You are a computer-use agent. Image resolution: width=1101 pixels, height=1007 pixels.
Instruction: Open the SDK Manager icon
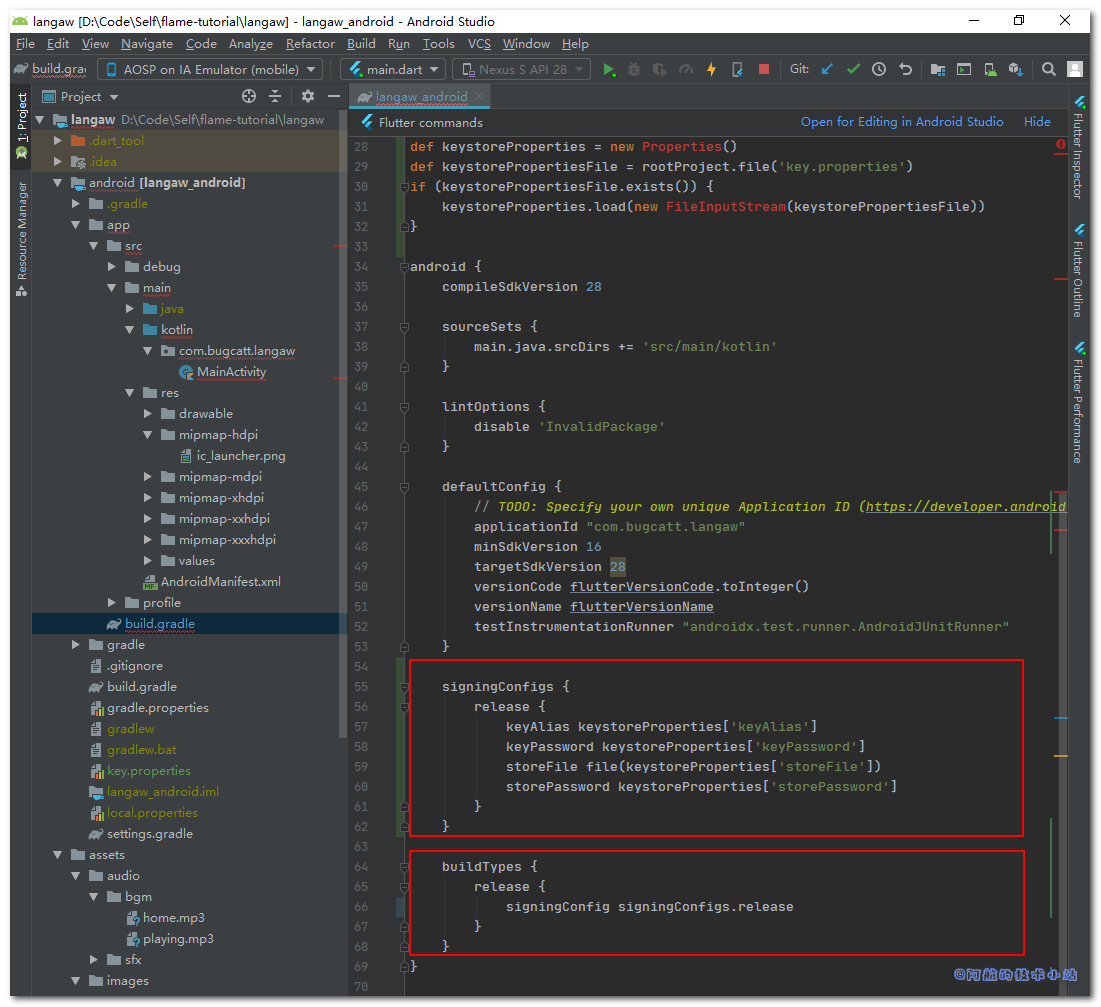[x=1016, y=69]
